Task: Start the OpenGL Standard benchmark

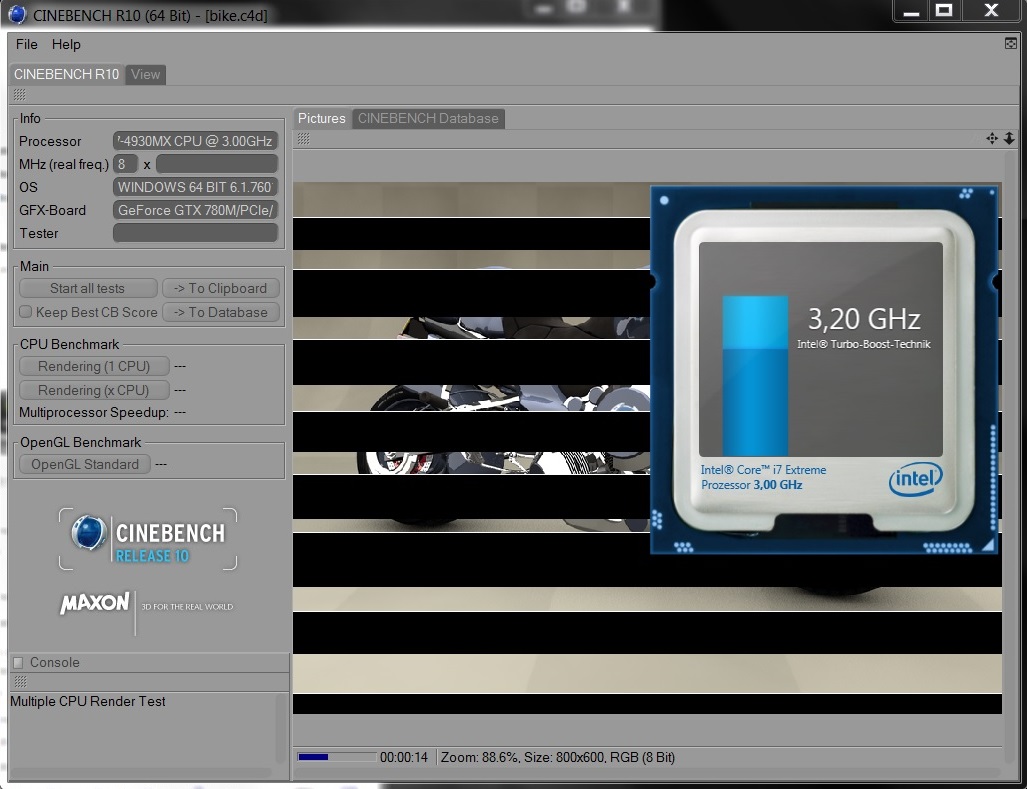Action: pyautogui.click(x=85, y=464)
